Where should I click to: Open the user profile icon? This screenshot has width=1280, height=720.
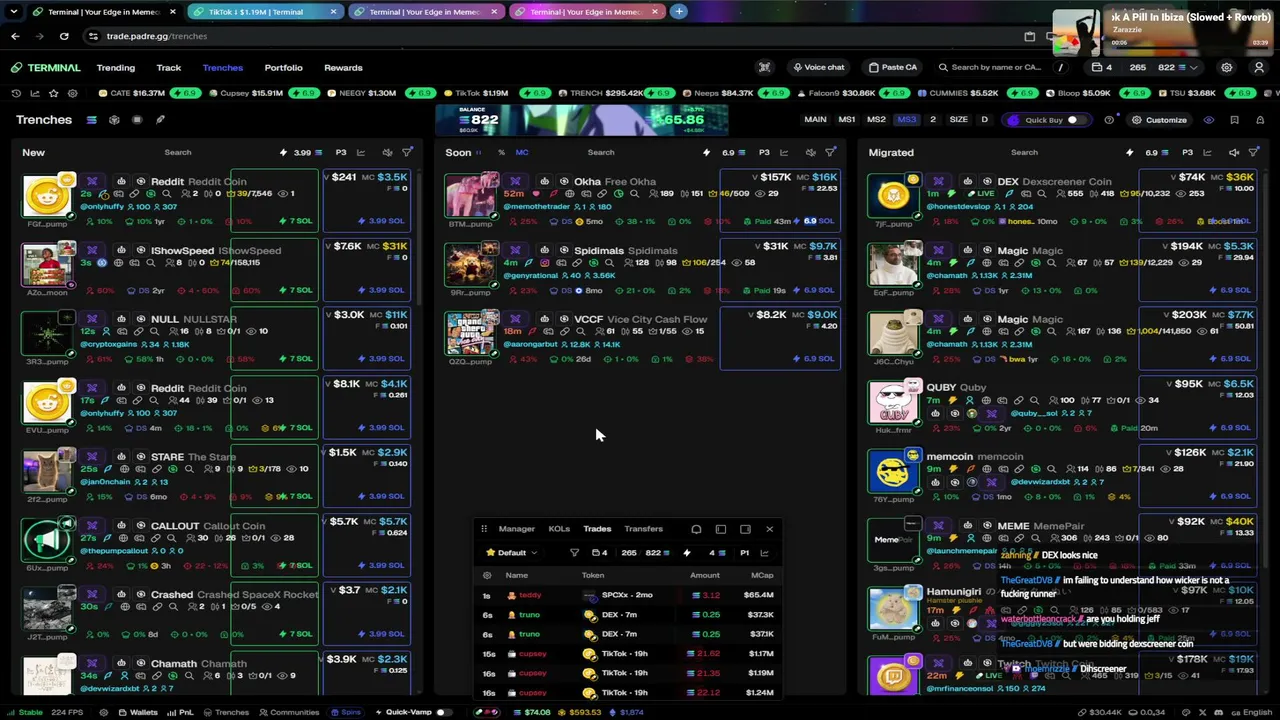(x=1259, y=68)
